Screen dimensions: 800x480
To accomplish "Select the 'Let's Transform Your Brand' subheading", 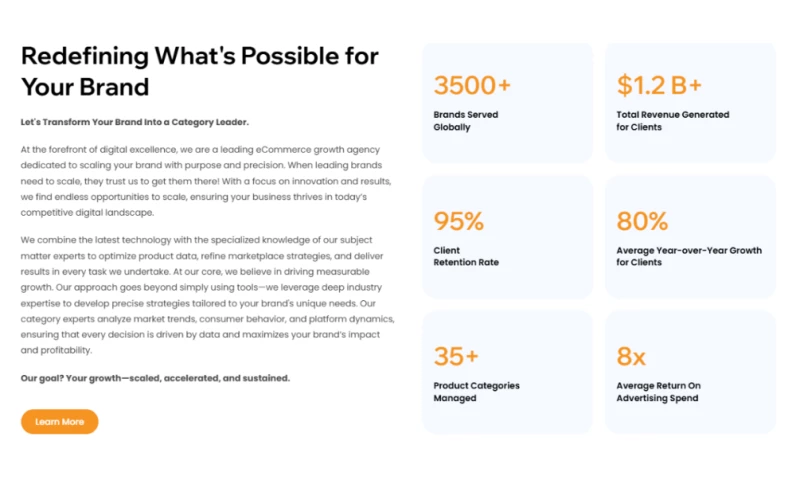I will coord(135,122).
